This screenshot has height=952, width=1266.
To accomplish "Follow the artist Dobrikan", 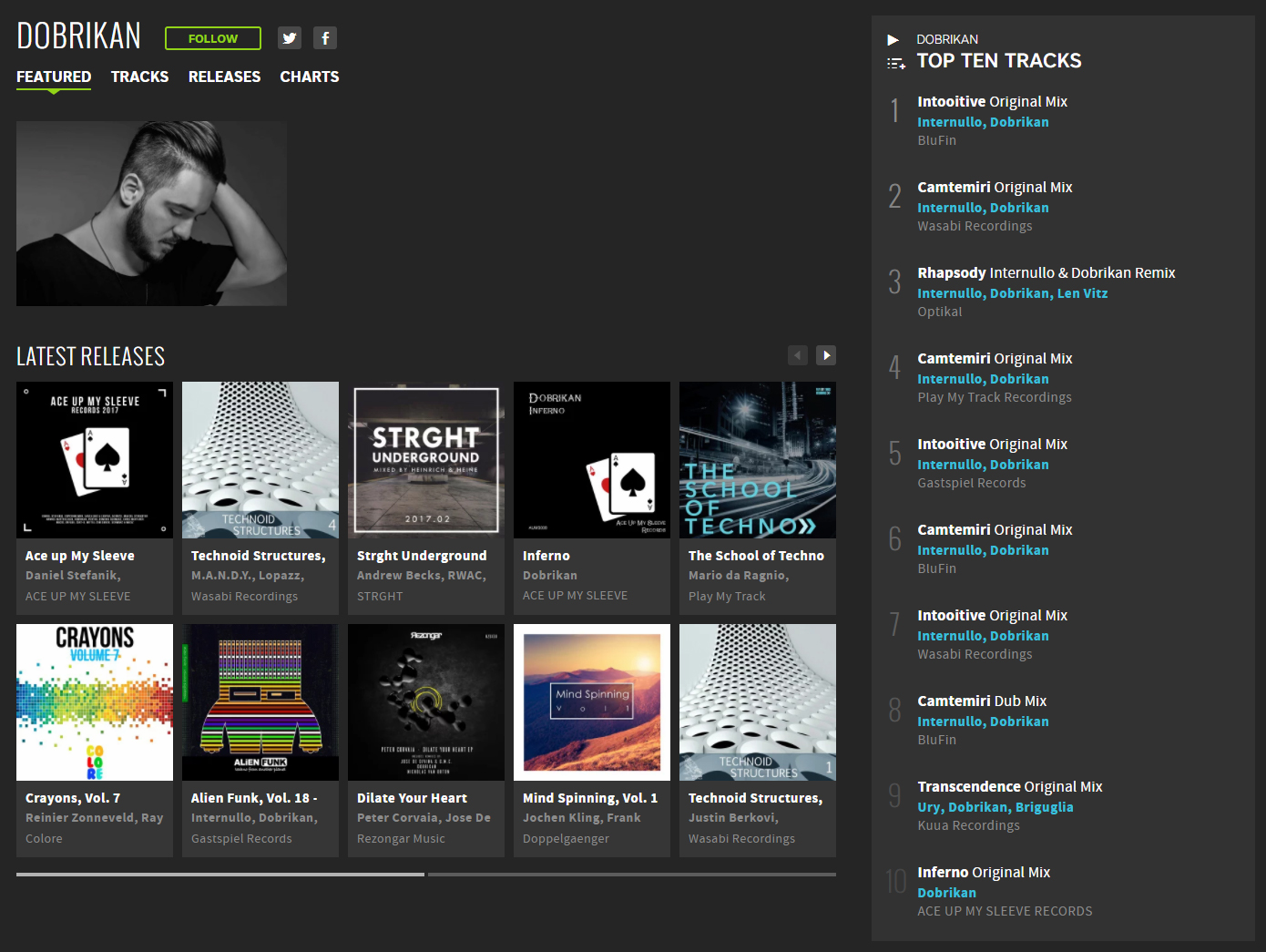I will [213, 38].
